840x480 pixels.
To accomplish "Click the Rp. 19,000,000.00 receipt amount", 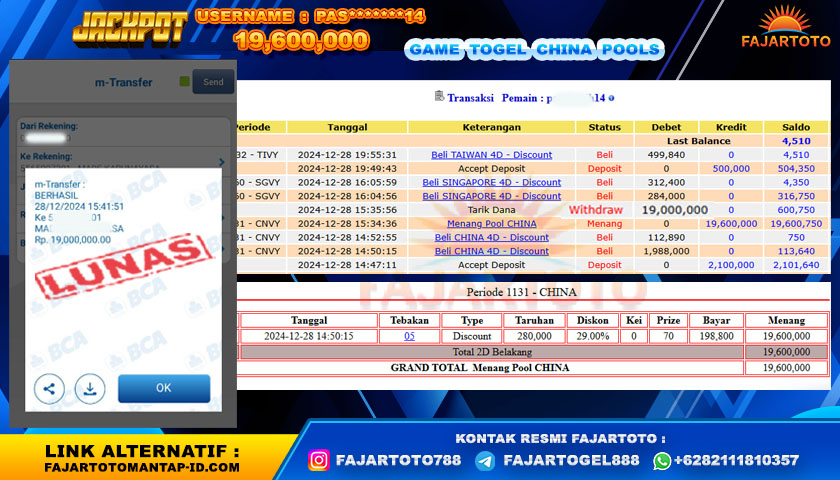I will (73, 240).
